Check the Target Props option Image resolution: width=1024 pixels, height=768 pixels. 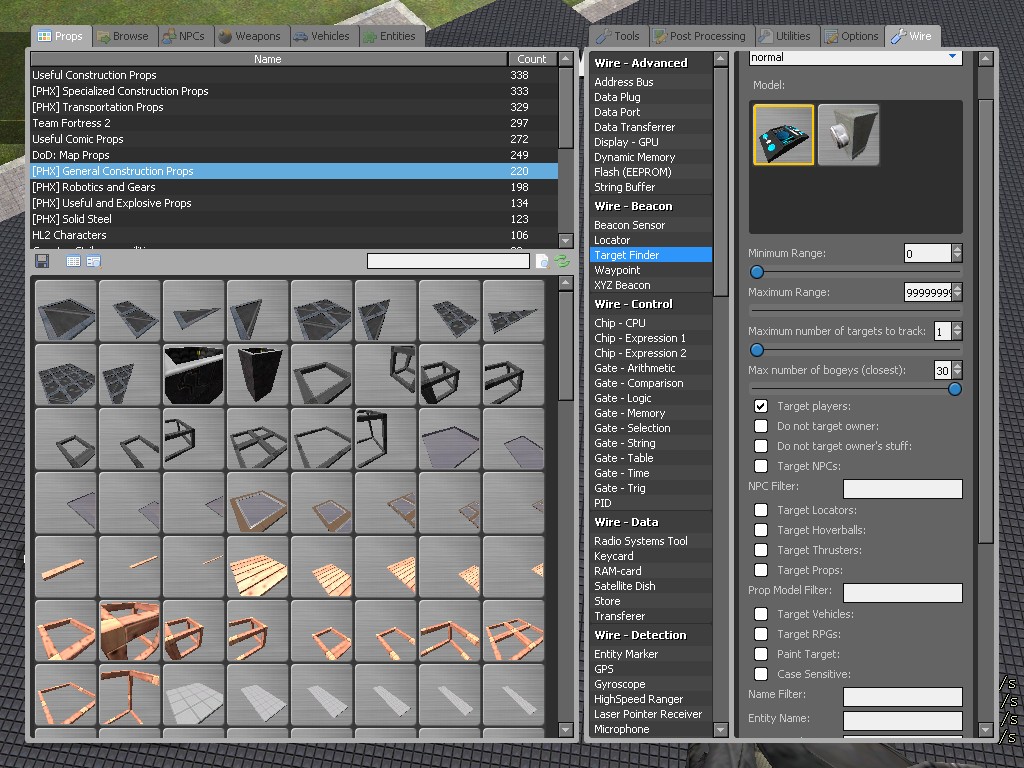tap(761, 570)
